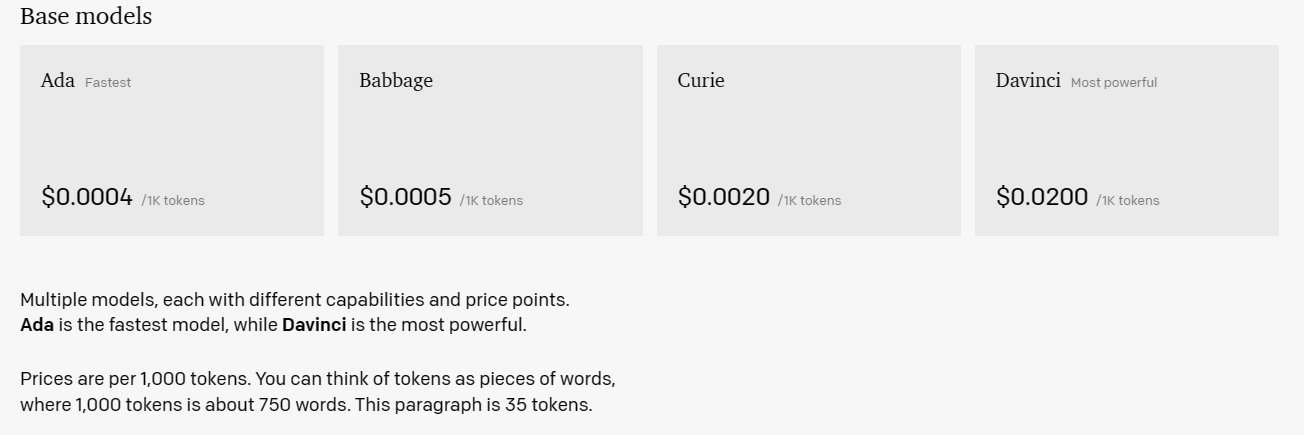Click "/1K tokens" next to $0.0005
This screenshot has height=435, width=1304.
click(491, 200)
